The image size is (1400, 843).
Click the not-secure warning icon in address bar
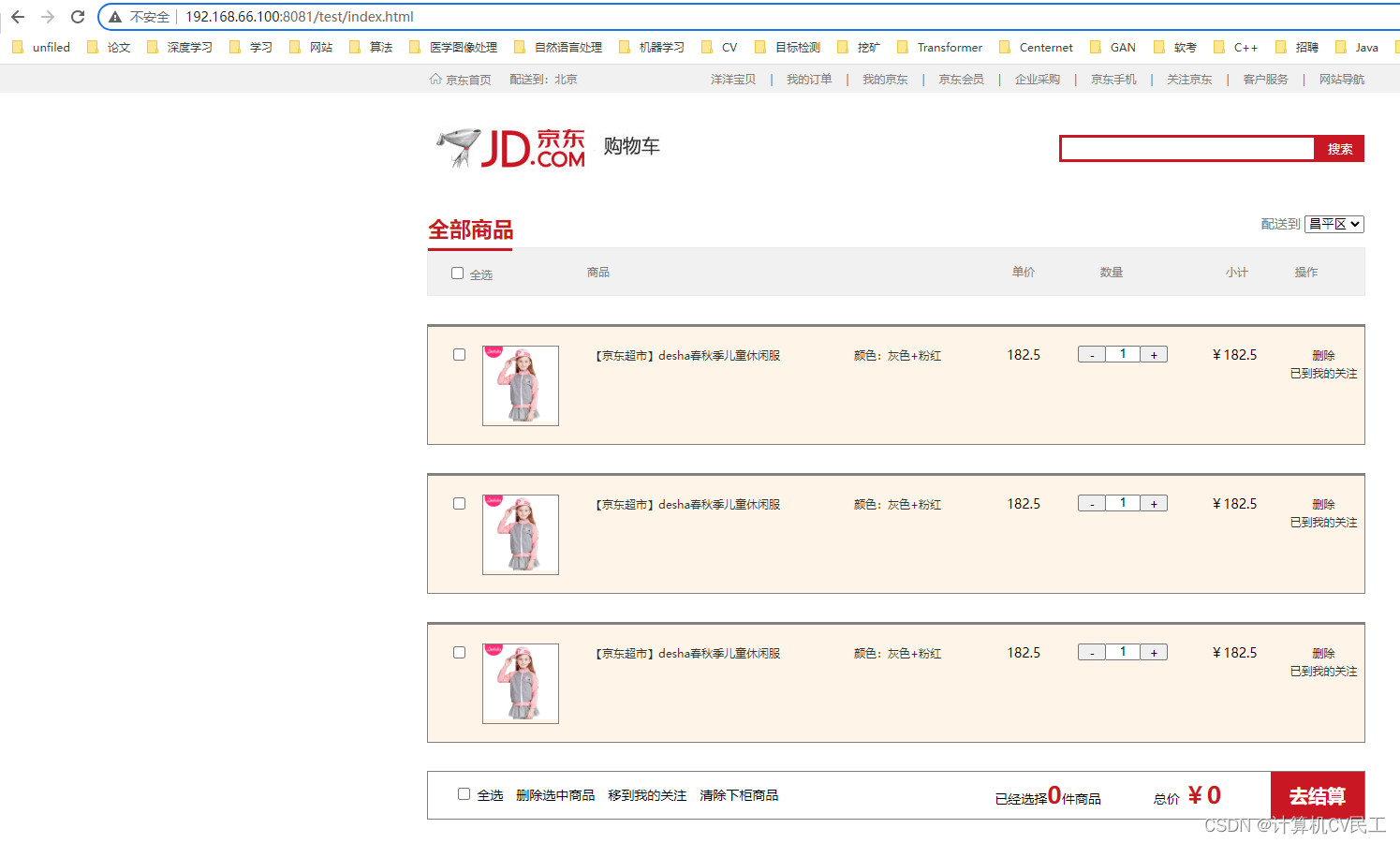point(115,17)
